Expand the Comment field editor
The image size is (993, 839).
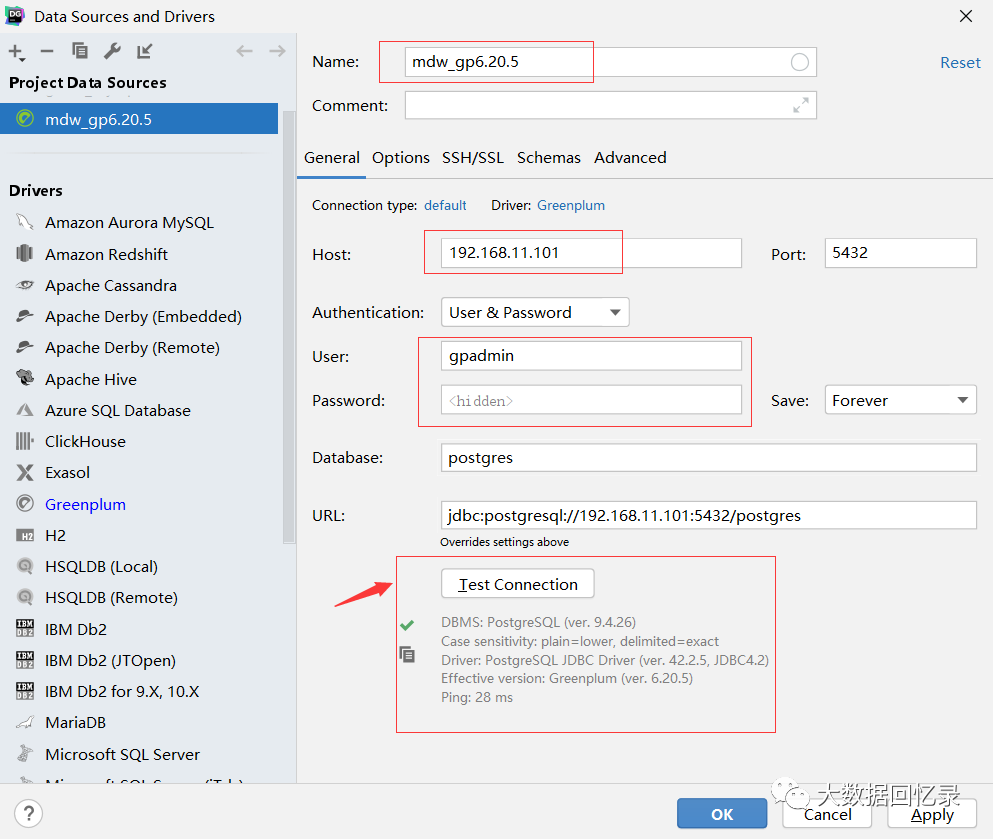pyautogui.click(x=801, y=105)
